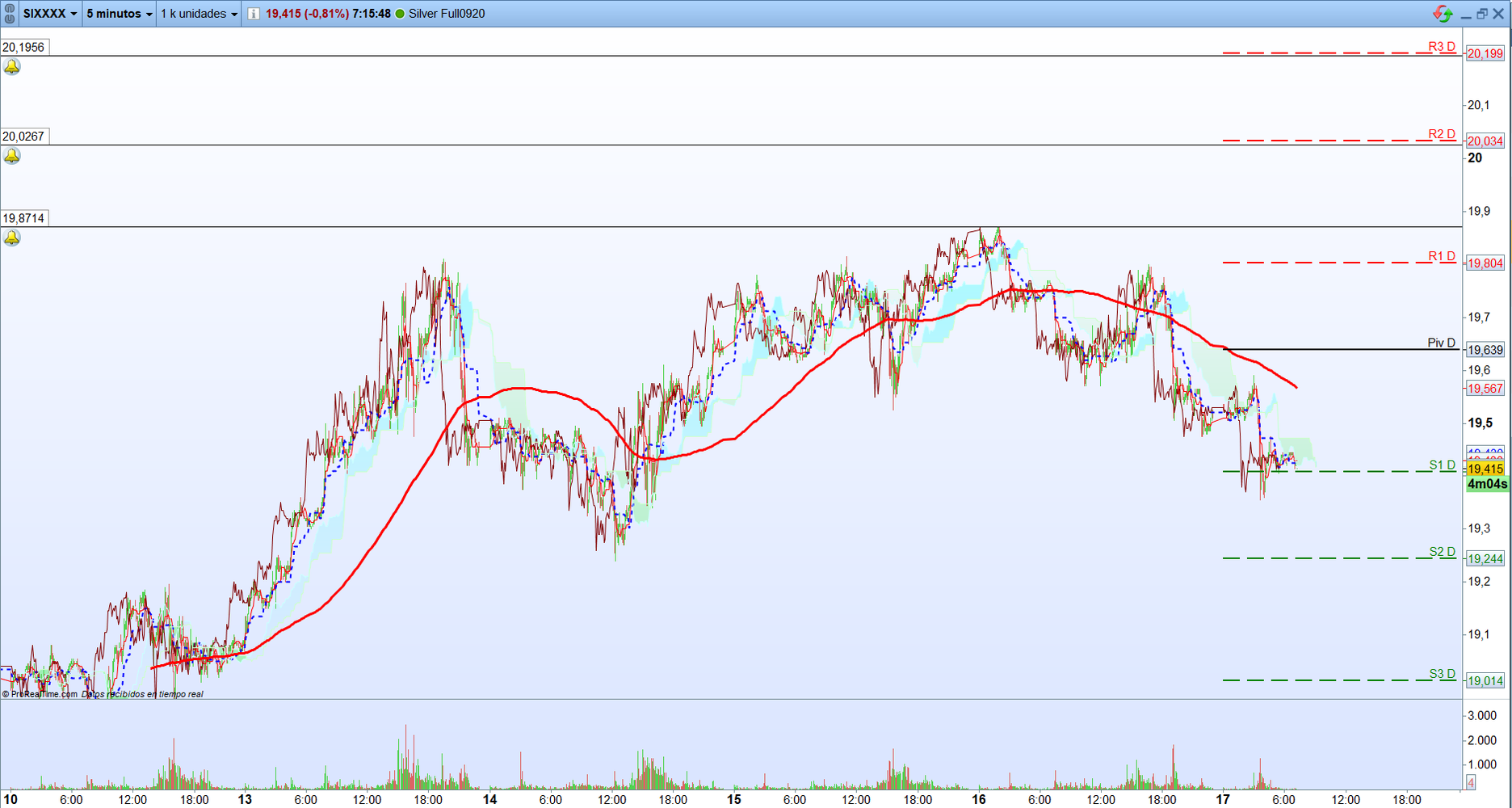Click the 19,804 price axis tag
This screenshot has width=1512, height=808.
[1485, 263]
